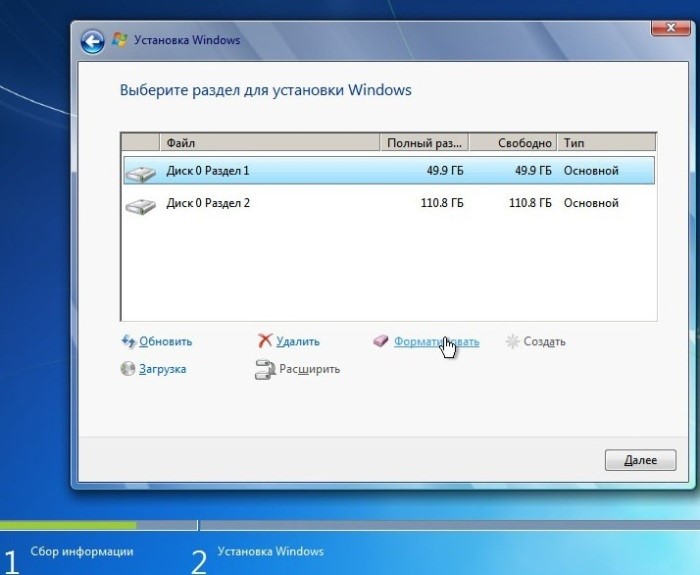The image size is (700, 575).
Task: Click the Windows flag icon in title bar
Action: click(x=119, y=40)
